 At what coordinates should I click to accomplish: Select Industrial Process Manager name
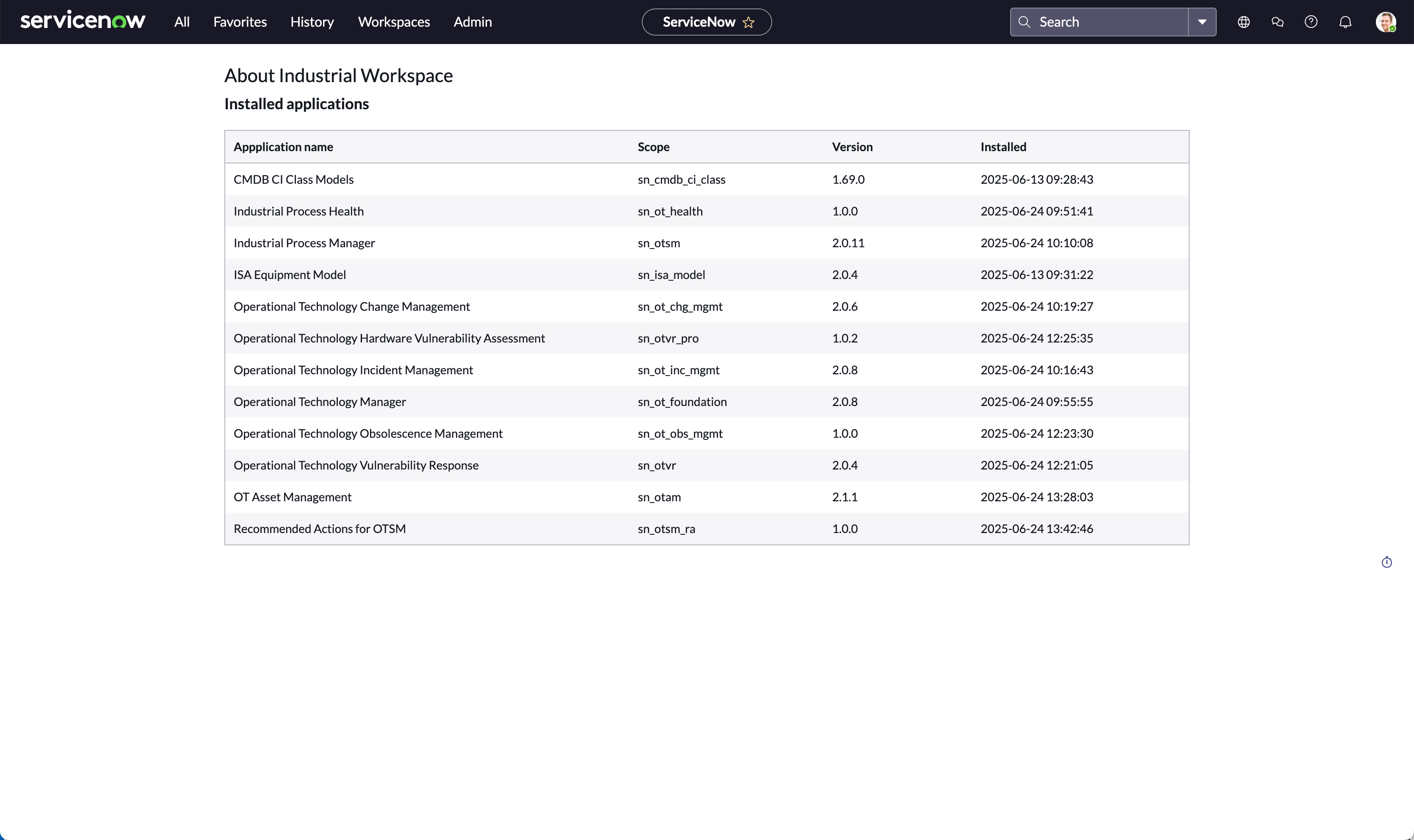coord(304,243)
